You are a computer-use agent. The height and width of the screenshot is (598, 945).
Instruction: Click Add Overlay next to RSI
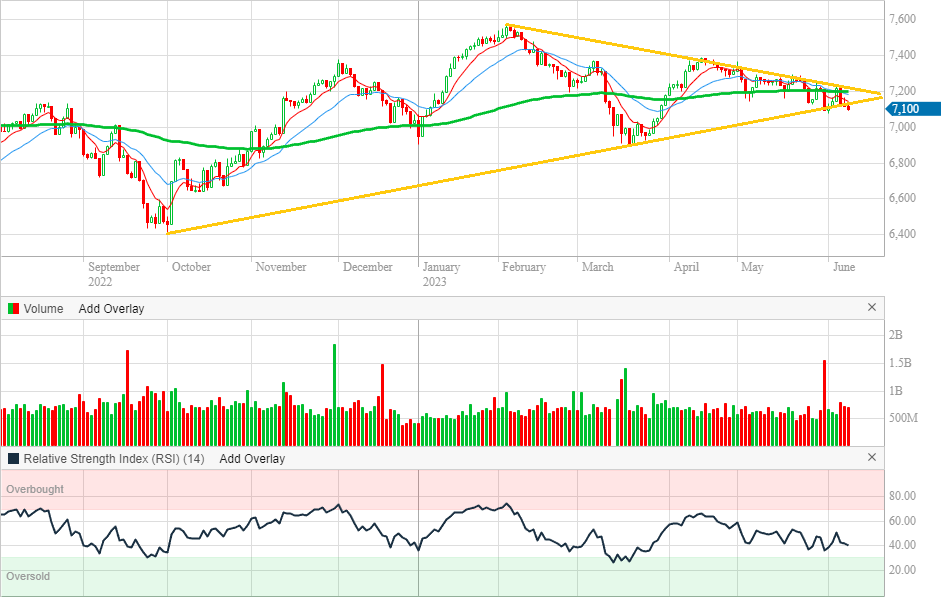coord(252,459)
